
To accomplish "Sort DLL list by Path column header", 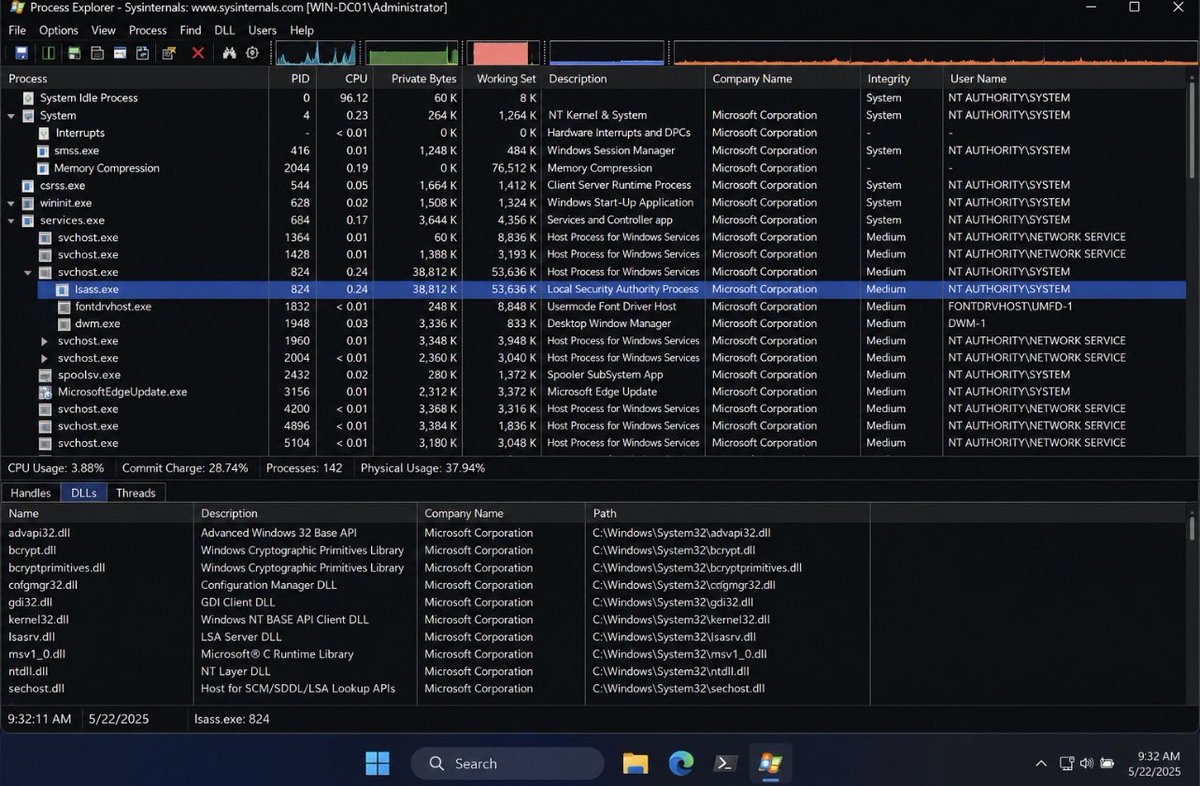I will [x=728, y=513].
